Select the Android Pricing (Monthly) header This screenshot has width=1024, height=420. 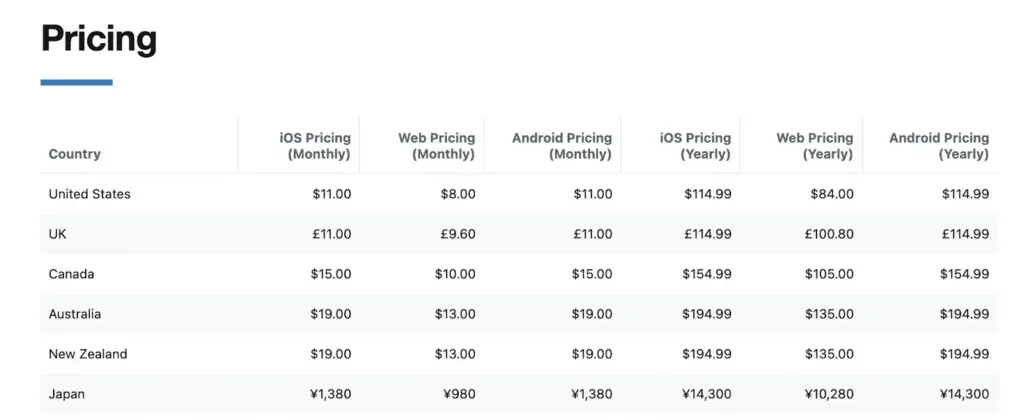561,146
